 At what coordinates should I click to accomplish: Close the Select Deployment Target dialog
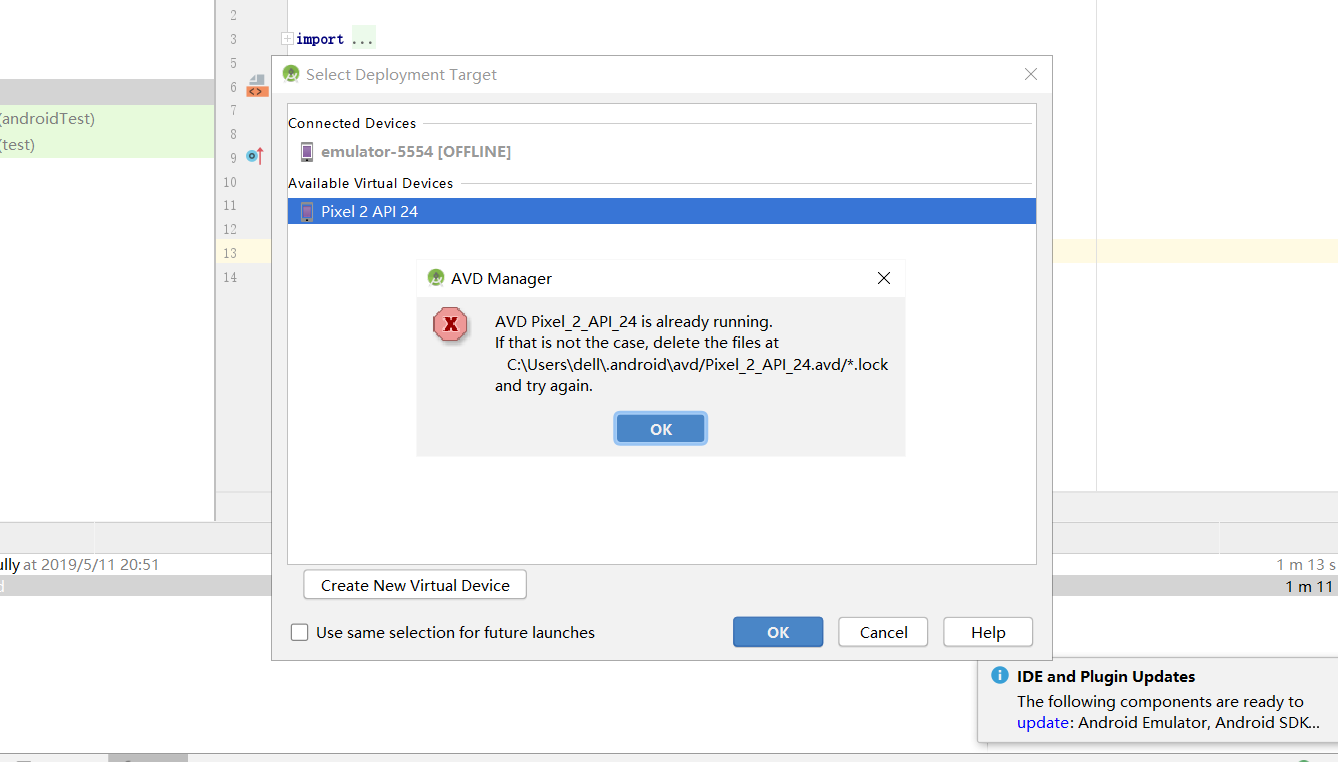(x=1031, y=74)
